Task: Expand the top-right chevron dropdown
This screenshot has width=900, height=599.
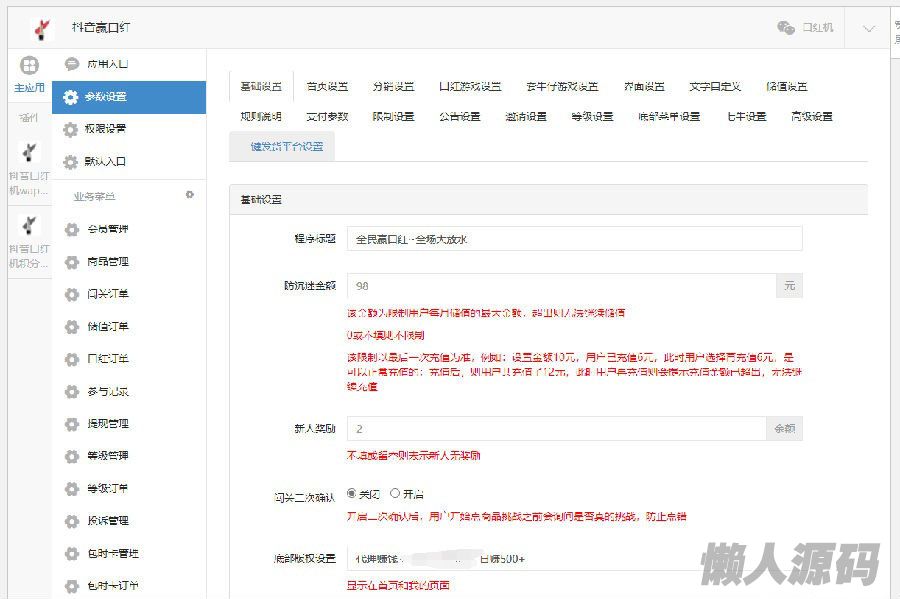Action: [867, 28]
